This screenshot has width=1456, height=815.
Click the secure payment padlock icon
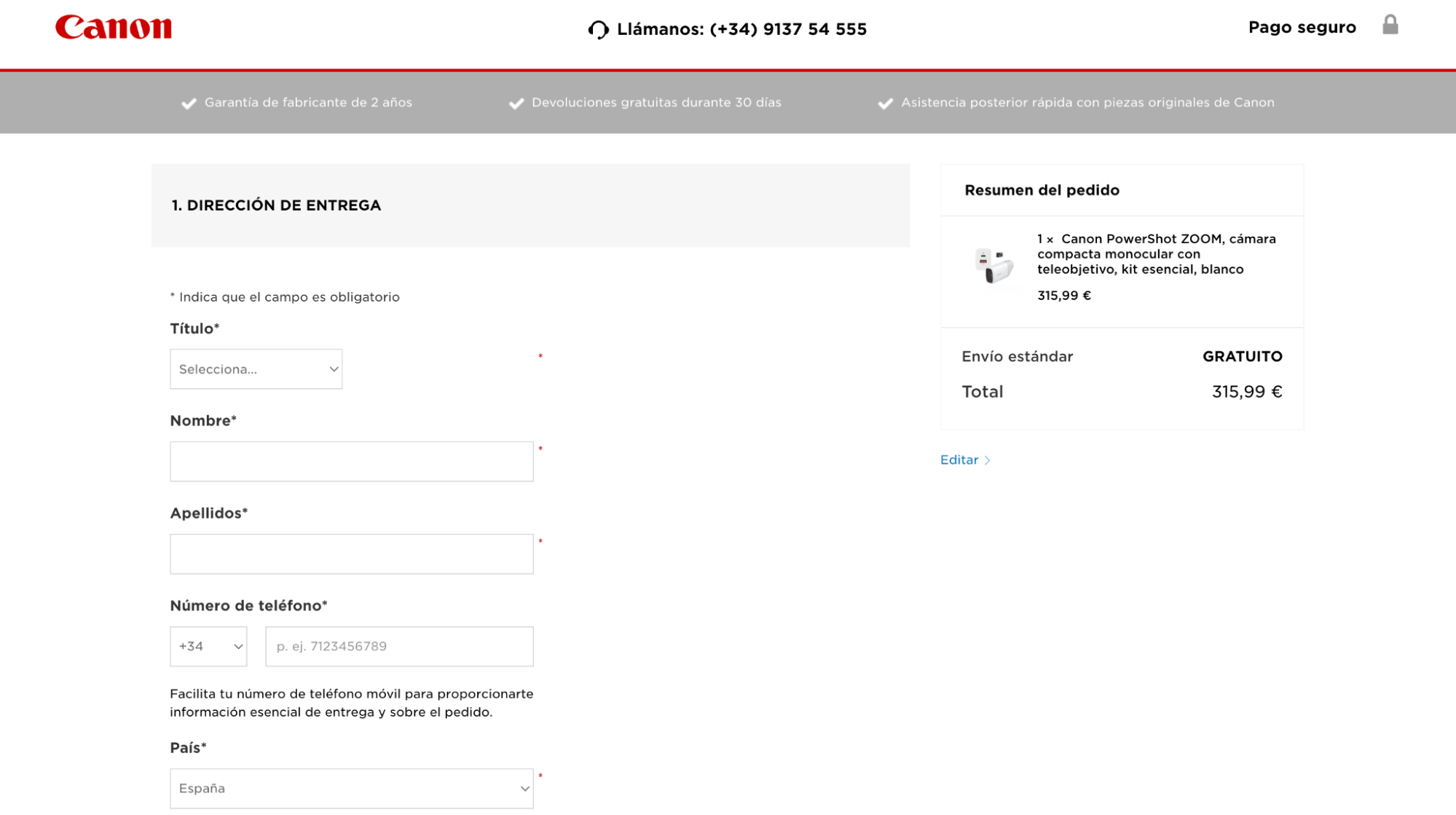point(1390,25)
